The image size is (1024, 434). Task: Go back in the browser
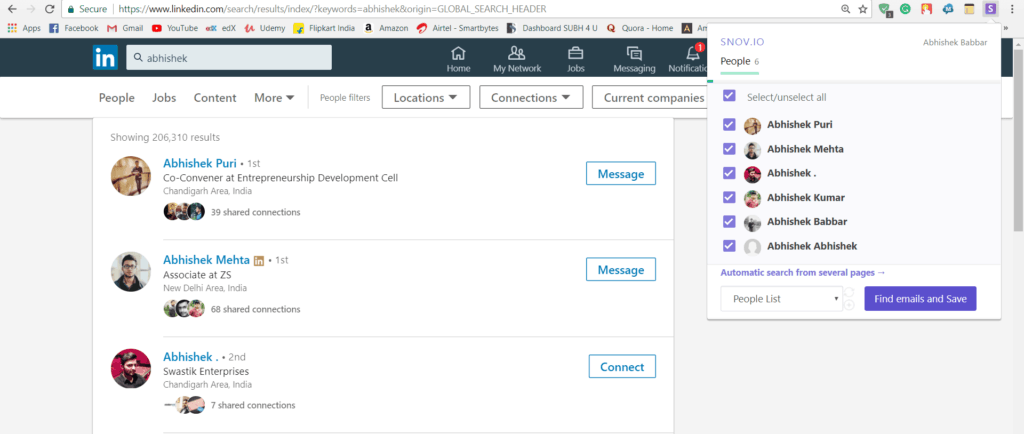coord(11,9)
